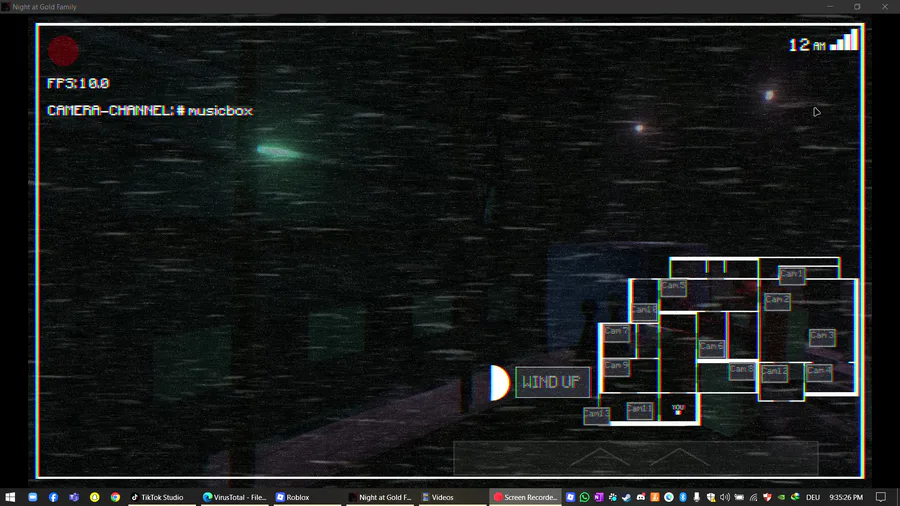Image resolution: width=900 pixels, height=506 pixels.
Task: Switch to Night at Gold Family taskbar window
Action: coord(381,497)
